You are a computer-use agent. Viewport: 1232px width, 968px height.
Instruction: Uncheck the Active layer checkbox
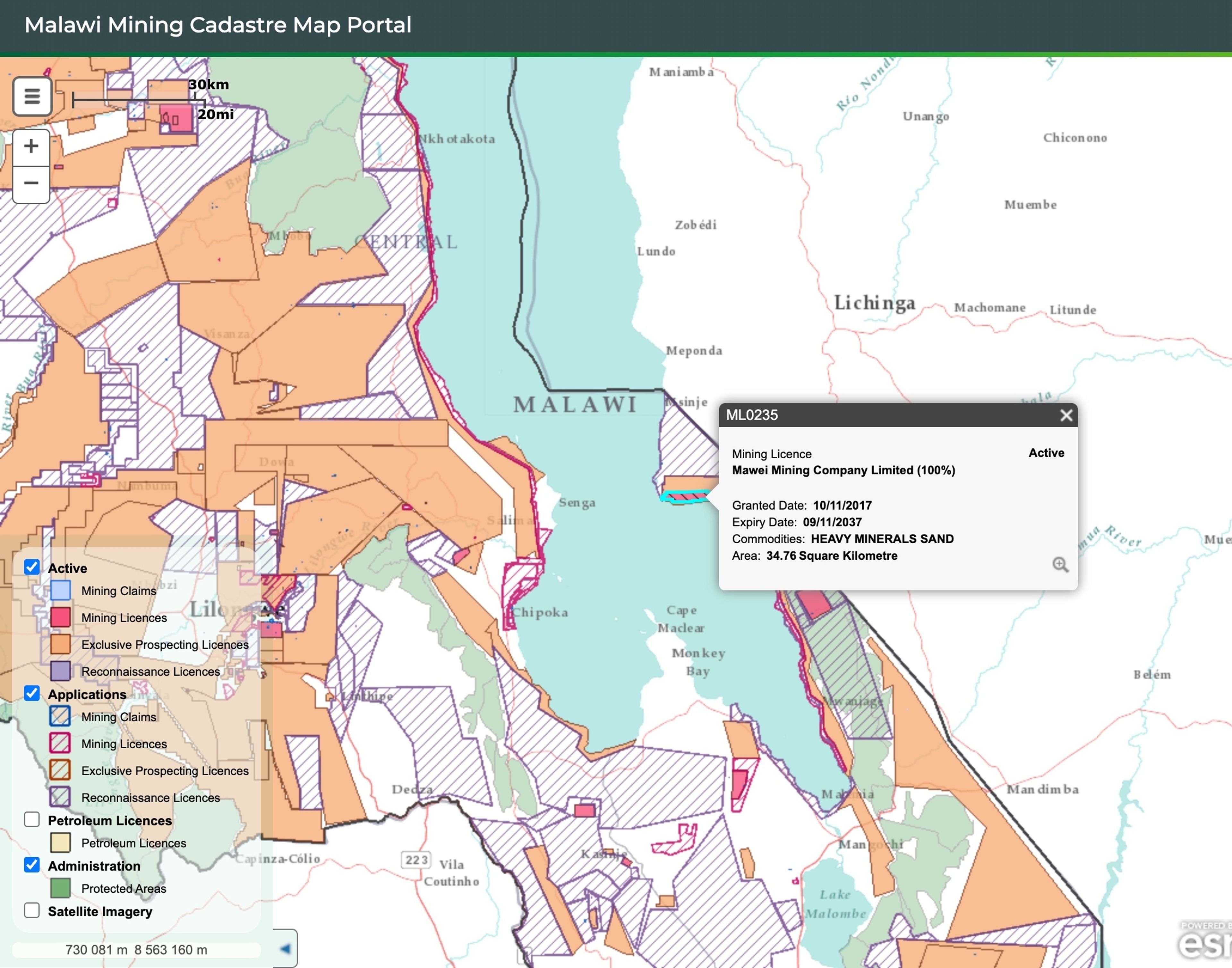32,567
